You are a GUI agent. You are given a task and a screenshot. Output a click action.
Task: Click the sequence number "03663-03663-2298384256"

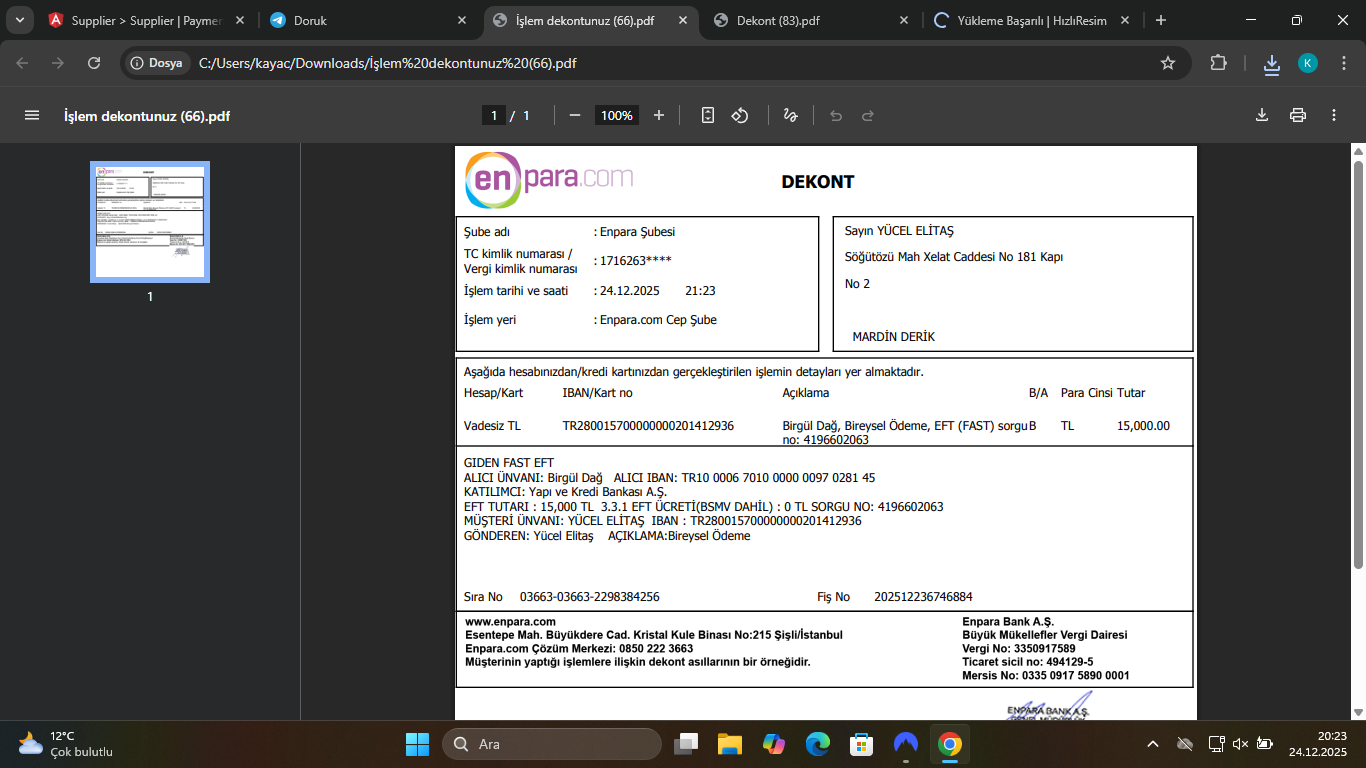click(590, 597)
